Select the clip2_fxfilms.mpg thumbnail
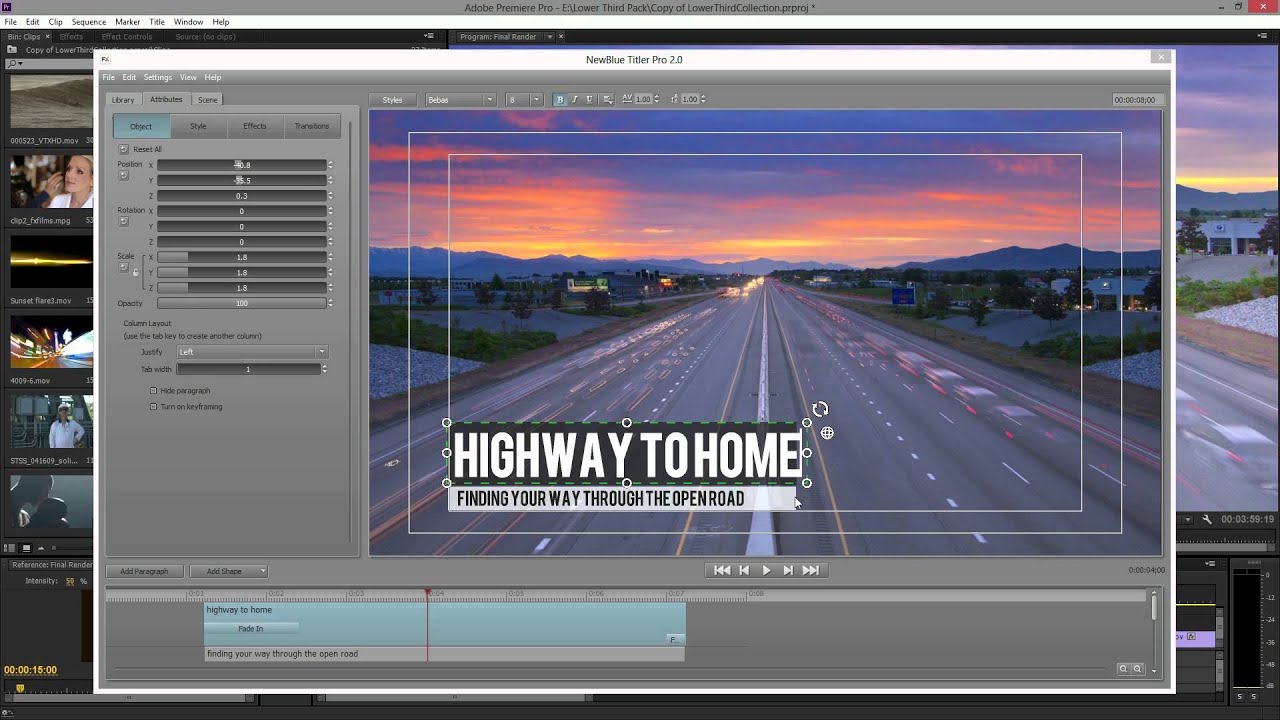Image resolution: width=1280 pixels, height=720 pixels. [51, 181]
